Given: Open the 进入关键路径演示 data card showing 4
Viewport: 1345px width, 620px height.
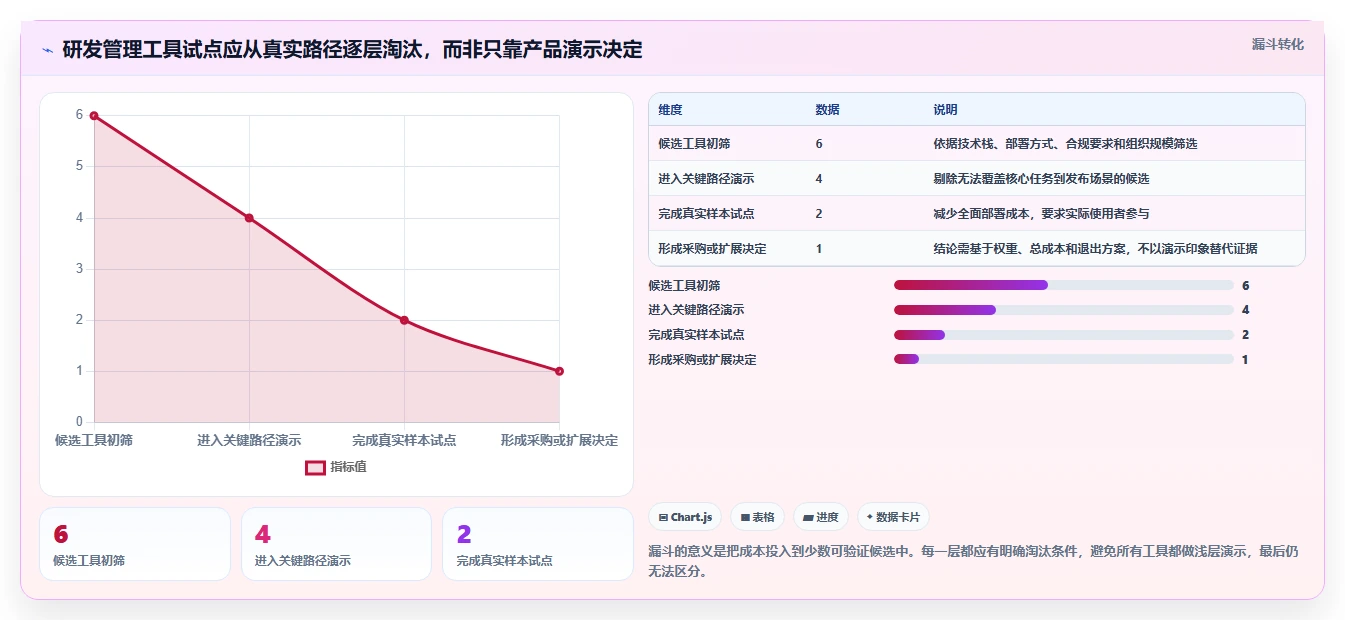Looking at the screenshot, I should coord(336,544).
